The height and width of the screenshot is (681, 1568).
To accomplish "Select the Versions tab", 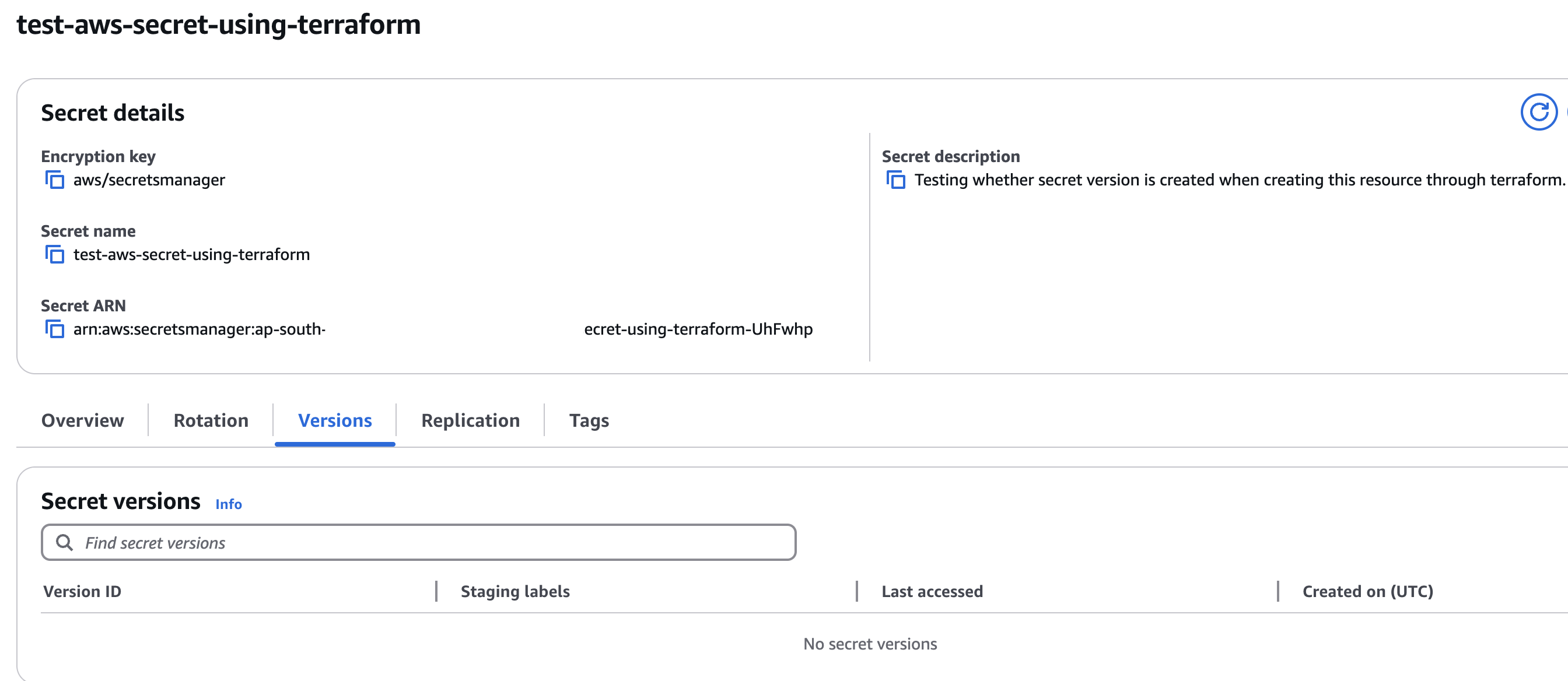I will 335,420.
